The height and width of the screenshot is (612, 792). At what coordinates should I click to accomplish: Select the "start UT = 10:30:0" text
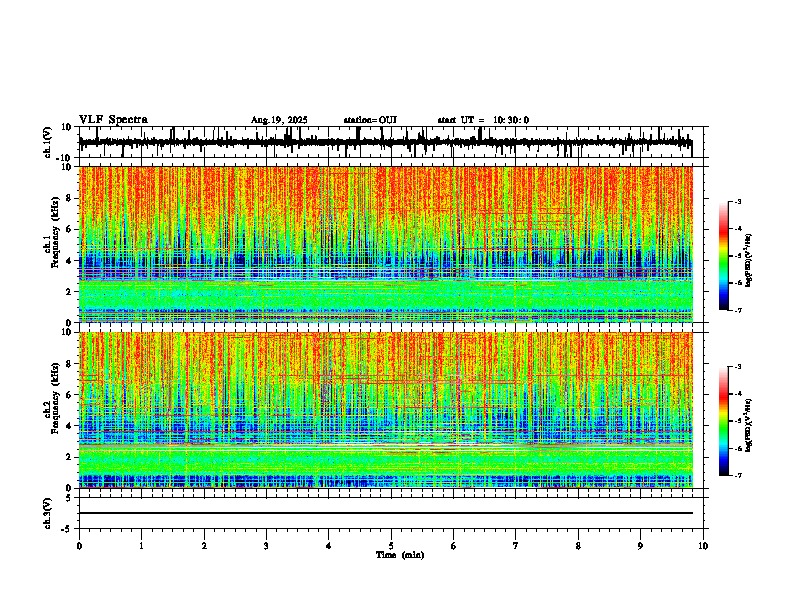(x=483, y=120)
